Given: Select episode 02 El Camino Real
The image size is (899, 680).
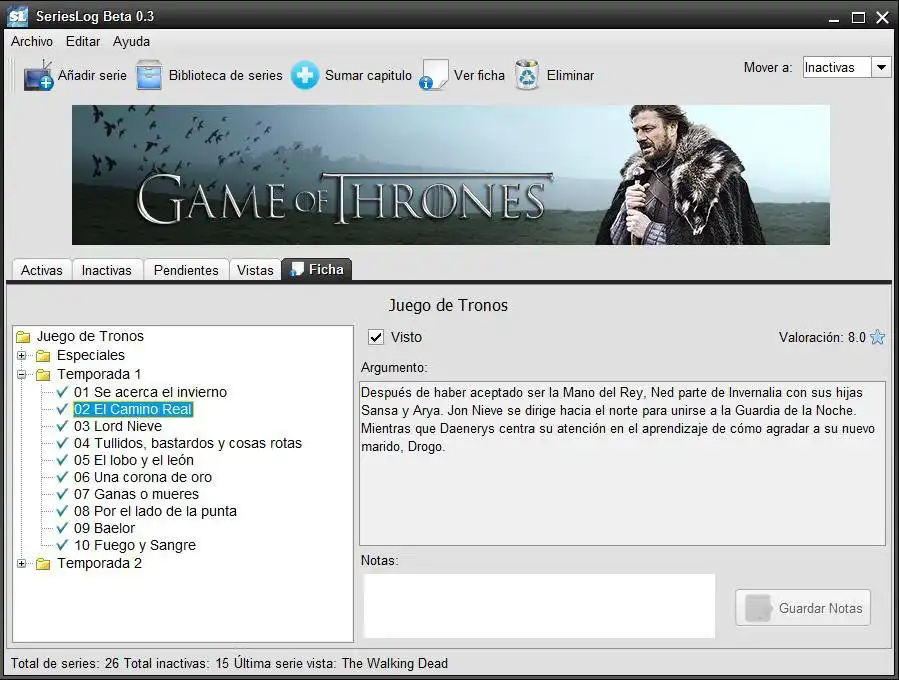Looking at the screenshot, I should 133,409.
